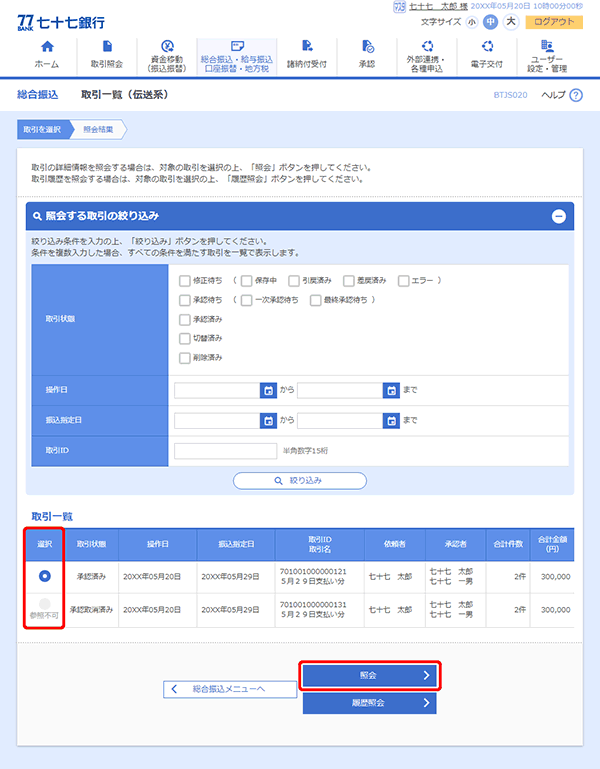
Task: Click the 77 Bank logo
Action: tap(61, 22)
